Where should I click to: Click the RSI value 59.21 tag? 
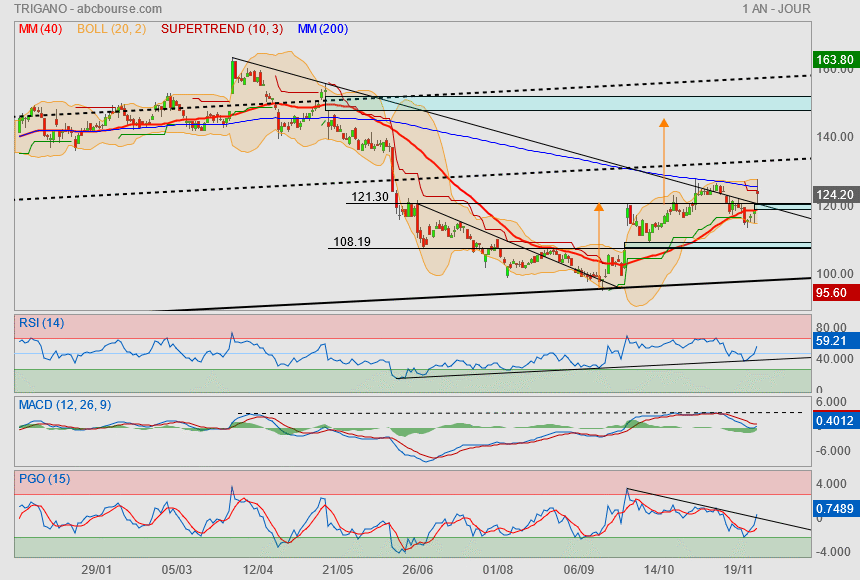click(835, 341)
